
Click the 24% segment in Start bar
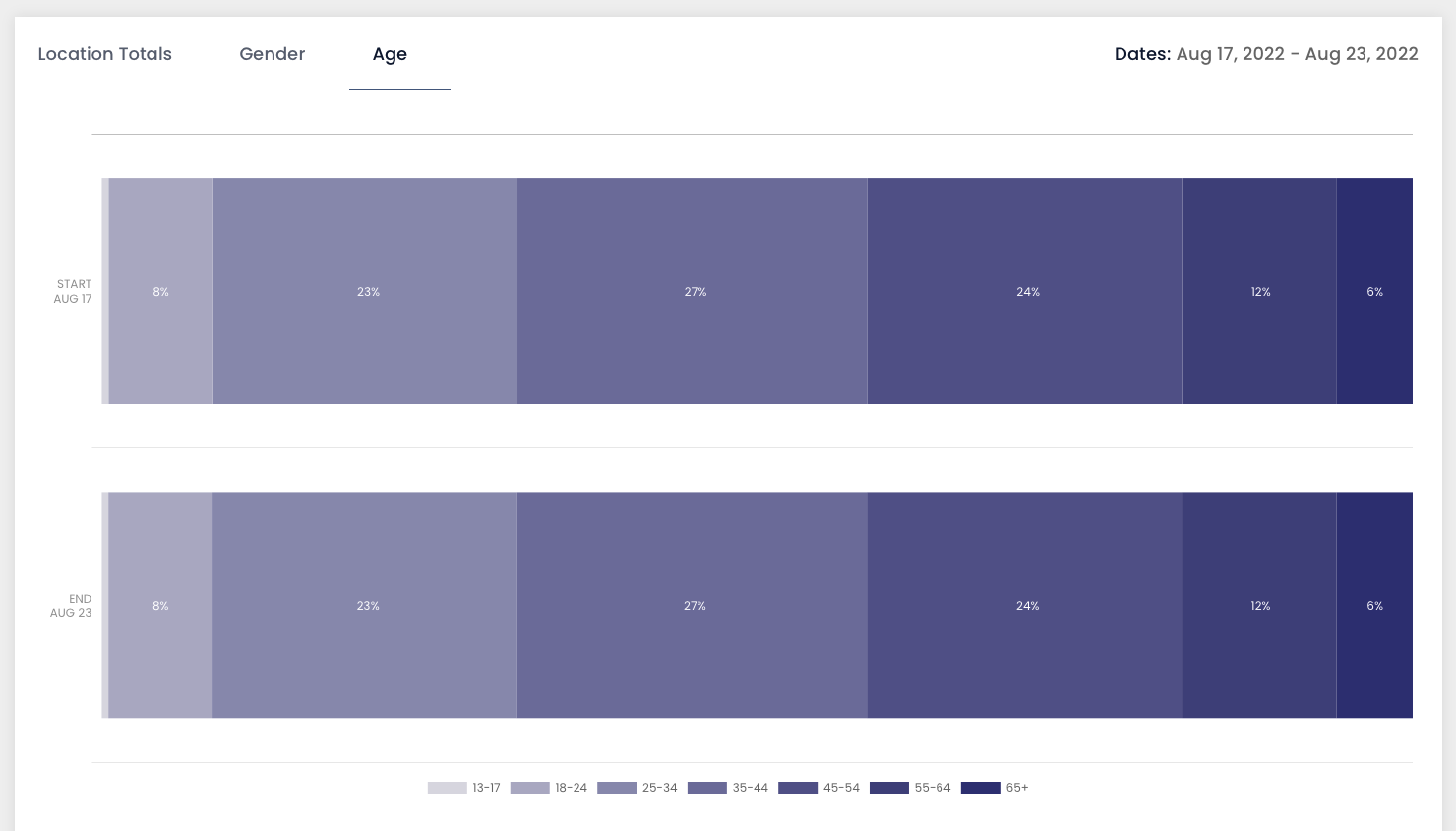pos(1025,291)
